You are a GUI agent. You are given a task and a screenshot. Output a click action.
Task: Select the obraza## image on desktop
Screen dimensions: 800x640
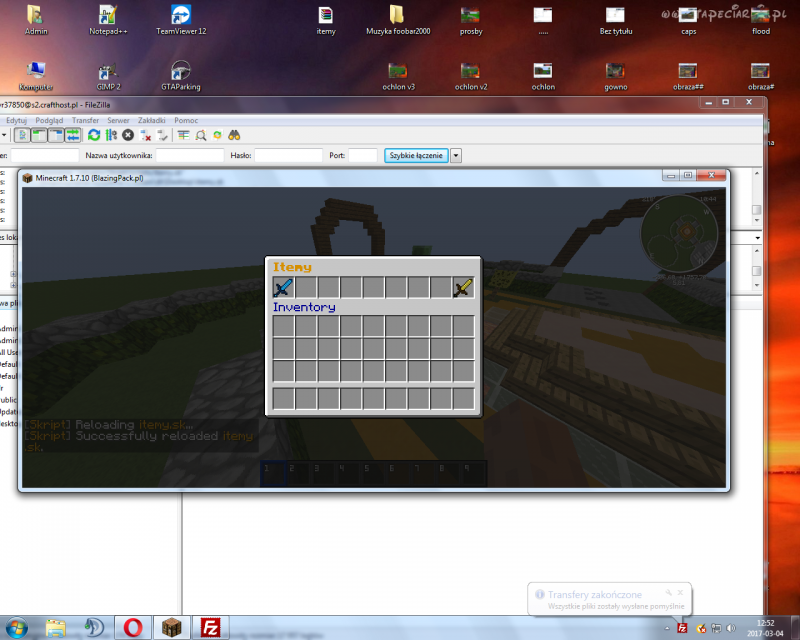pos(688,76)
